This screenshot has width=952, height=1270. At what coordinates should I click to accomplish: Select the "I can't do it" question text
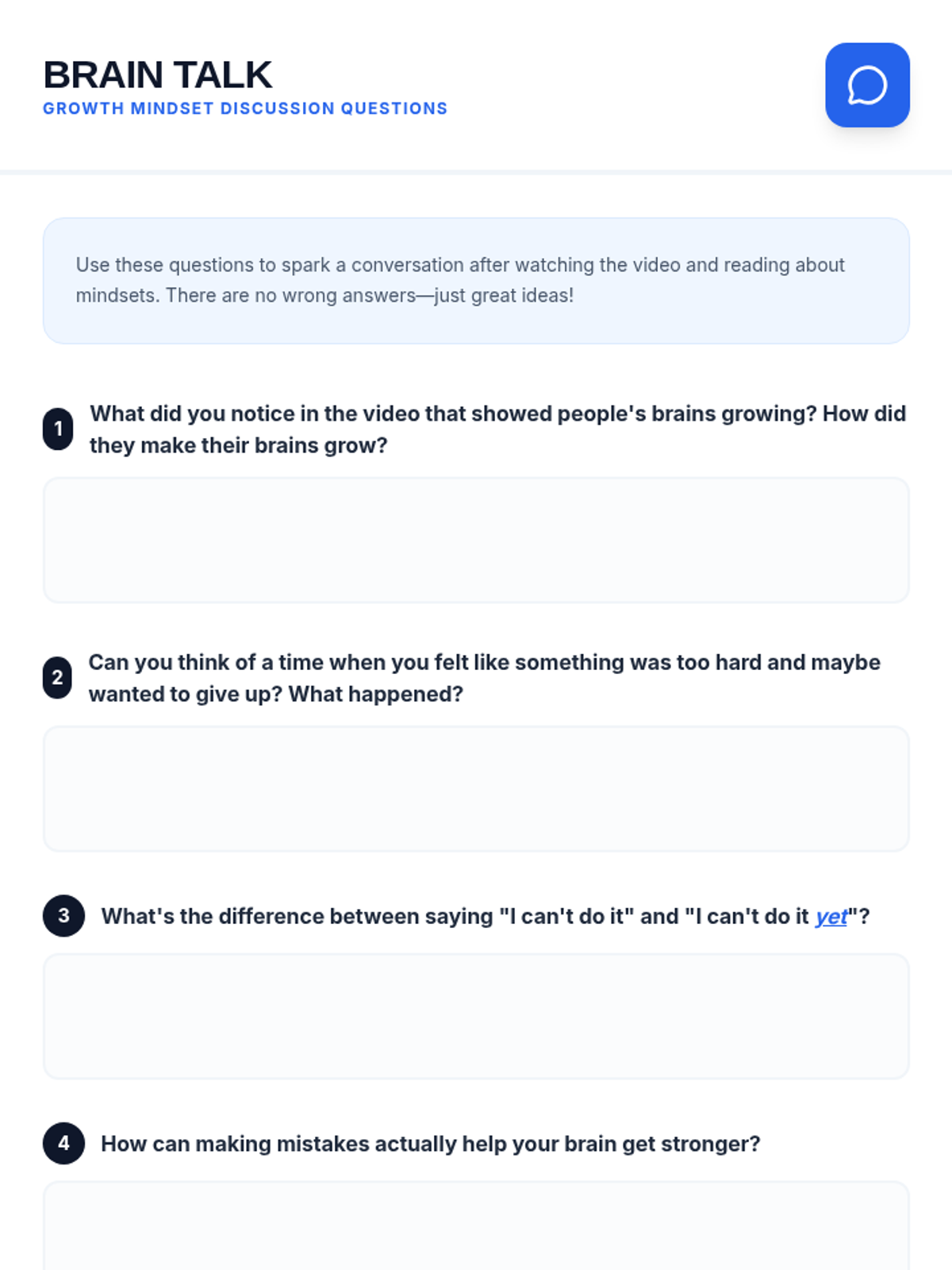pyautogui.click(x=486, y=917)
